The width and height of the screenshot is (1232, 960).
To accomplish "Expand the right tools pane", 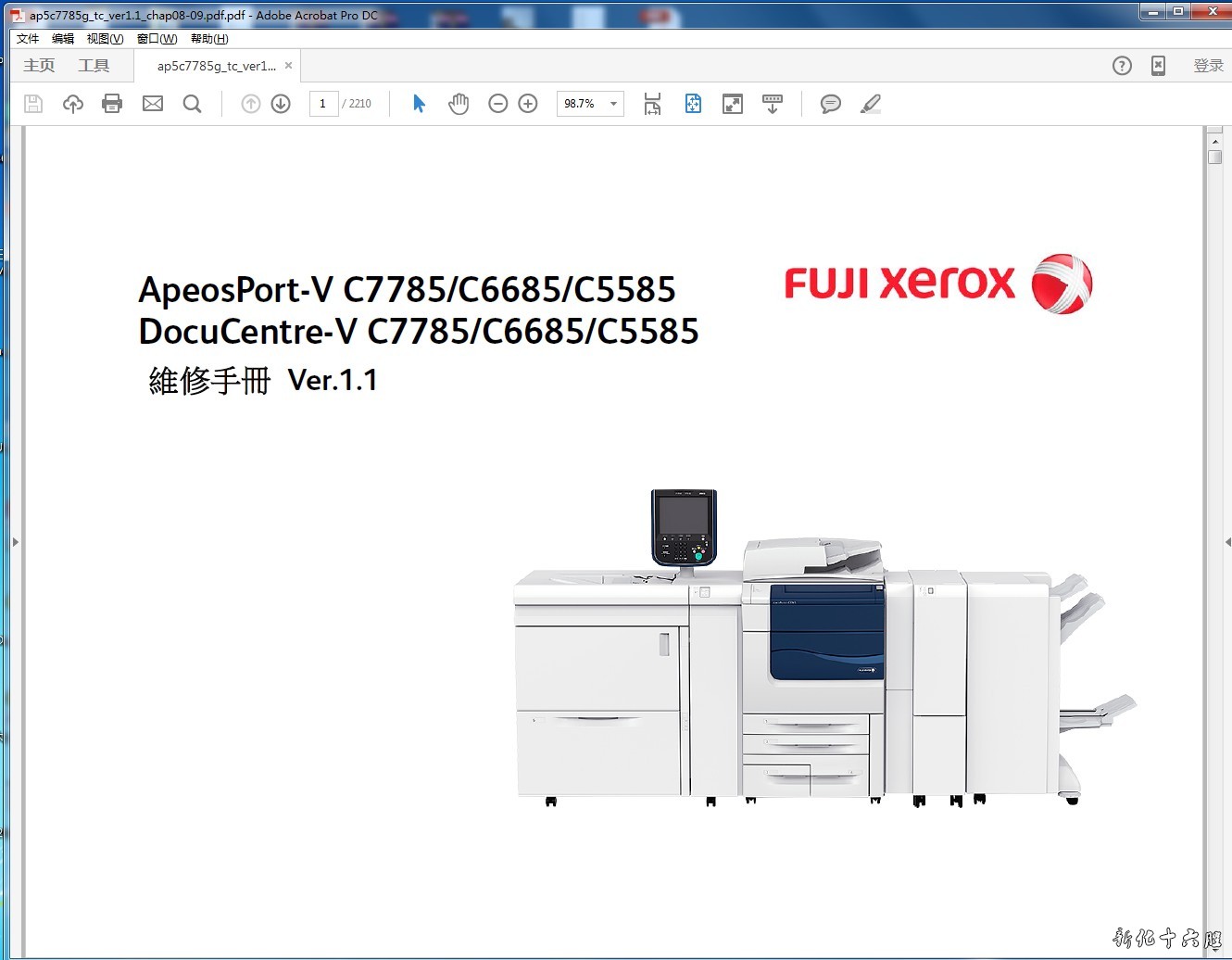I will tap(1226, 542).
